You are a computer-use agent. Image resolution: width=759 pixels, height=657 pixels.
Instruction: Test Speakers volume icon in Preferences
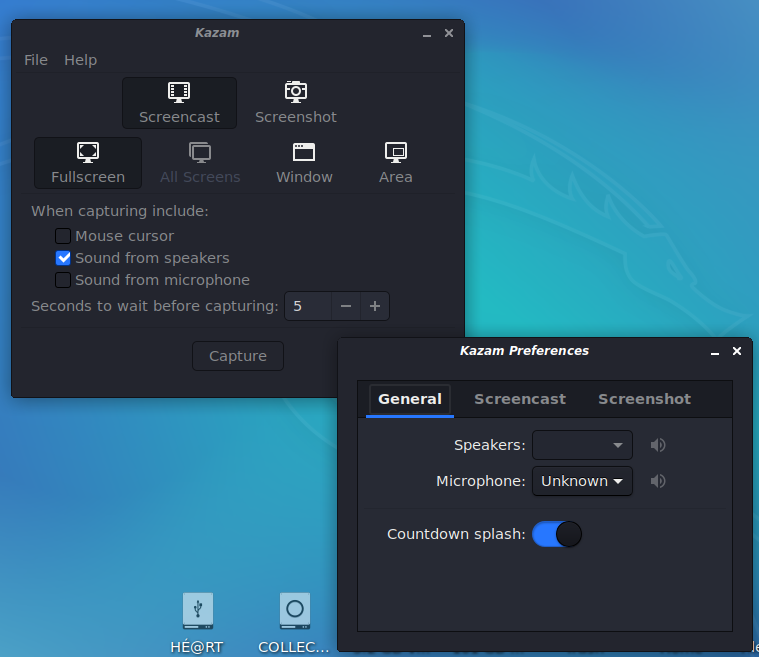click(658, 445)
